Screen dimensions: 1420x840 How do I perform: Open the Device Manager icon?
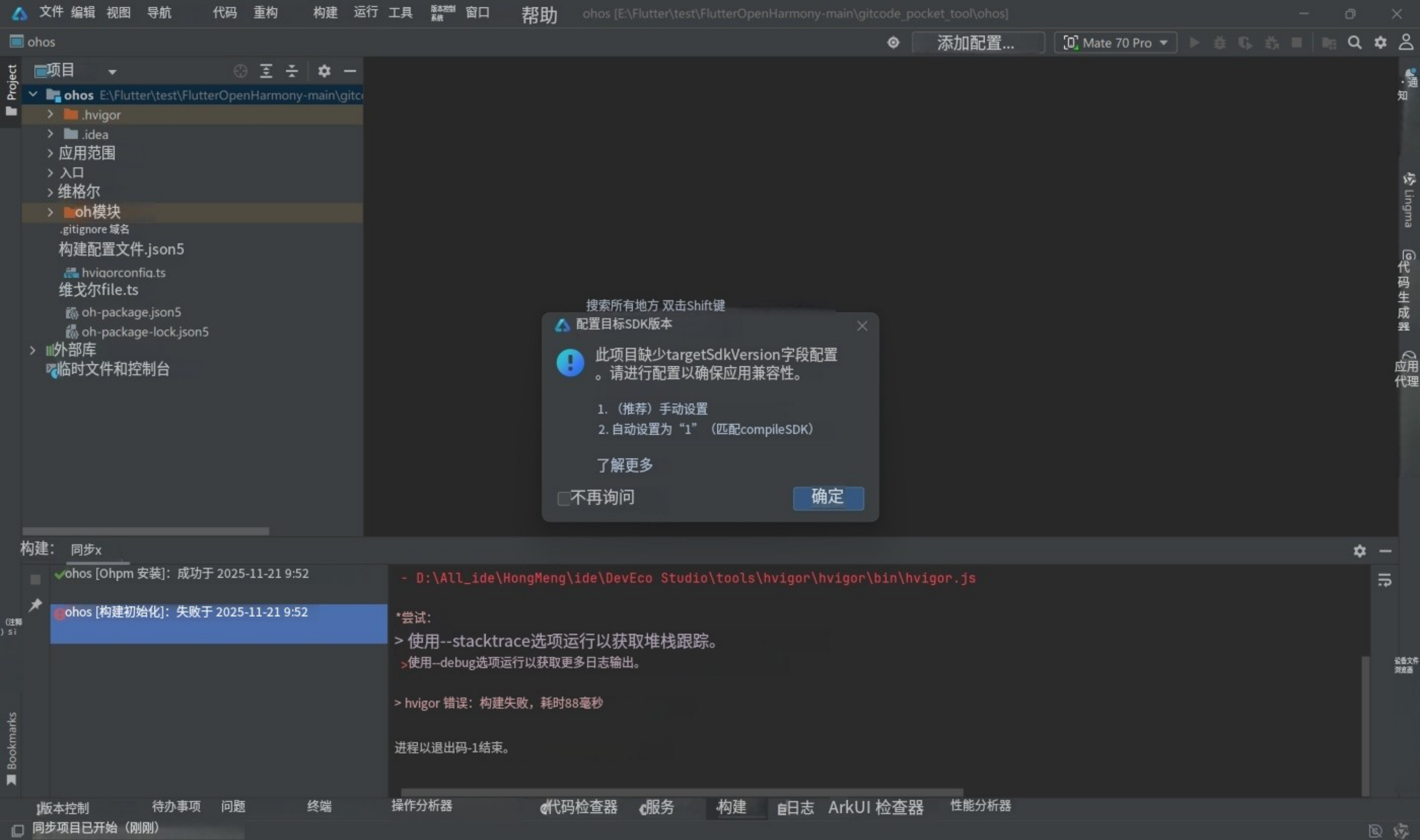[x=1329, y=42]
